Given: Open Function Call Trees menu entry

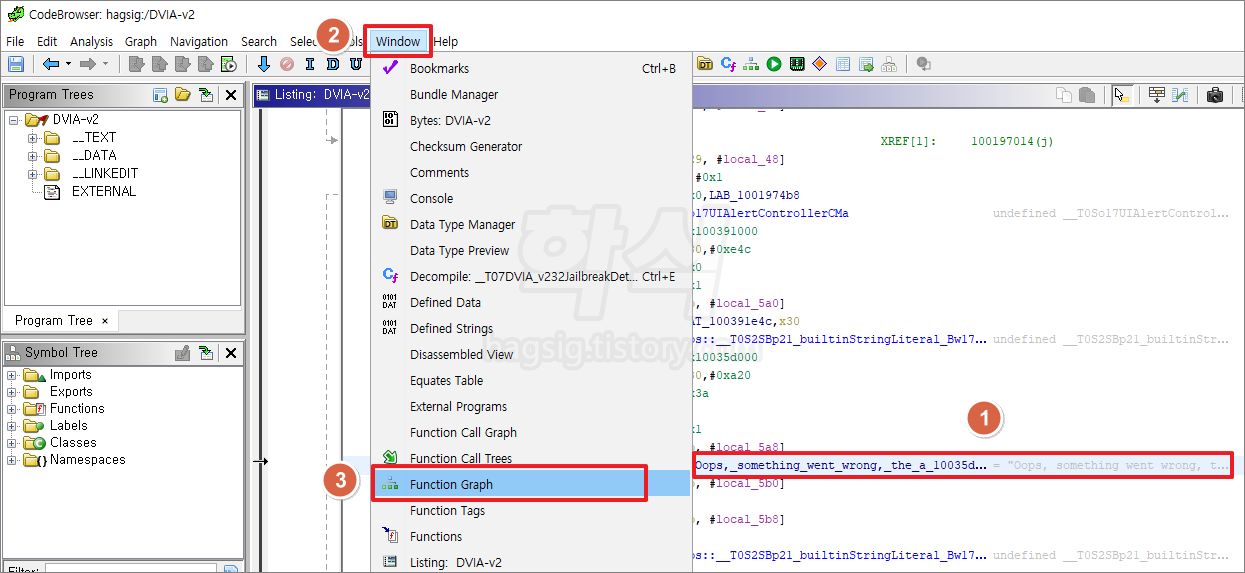Looking at the screenshot, I should (x=531, y=458).
